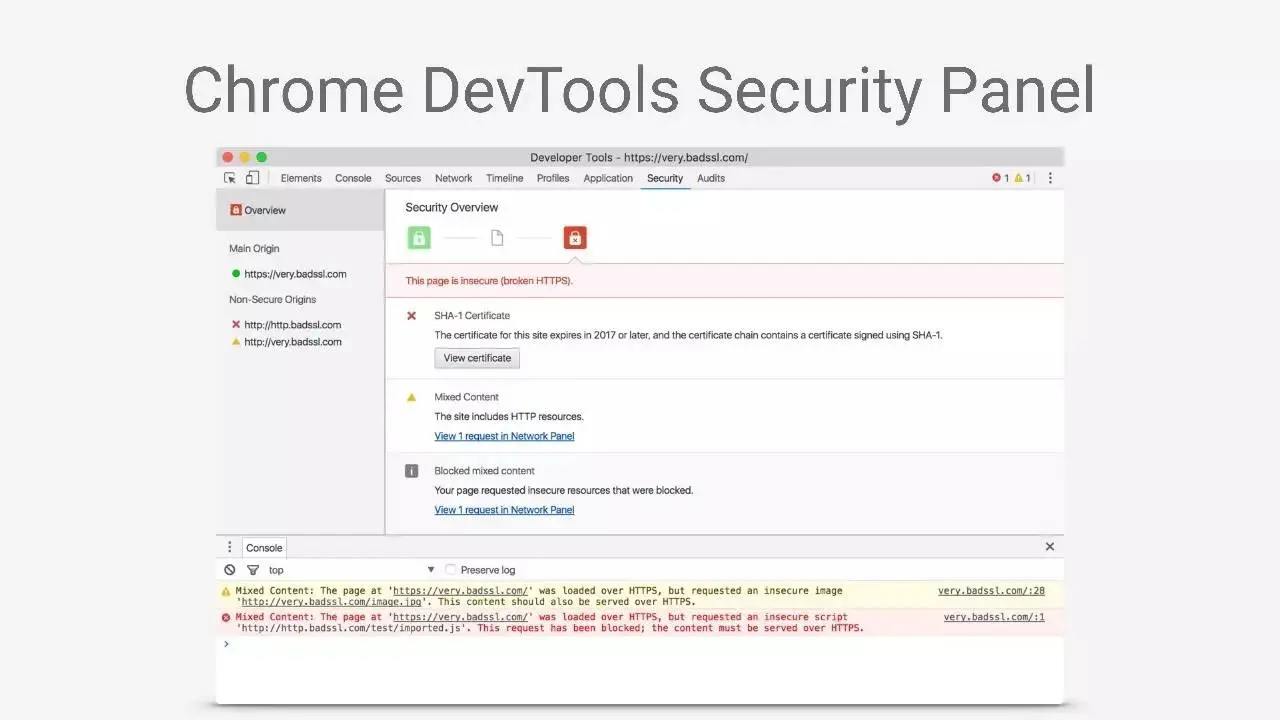The height and width of the screenshot is (720, 1280).
Task: Click the 'Main Origin' sidebar heading
Action: click(254, 249)
